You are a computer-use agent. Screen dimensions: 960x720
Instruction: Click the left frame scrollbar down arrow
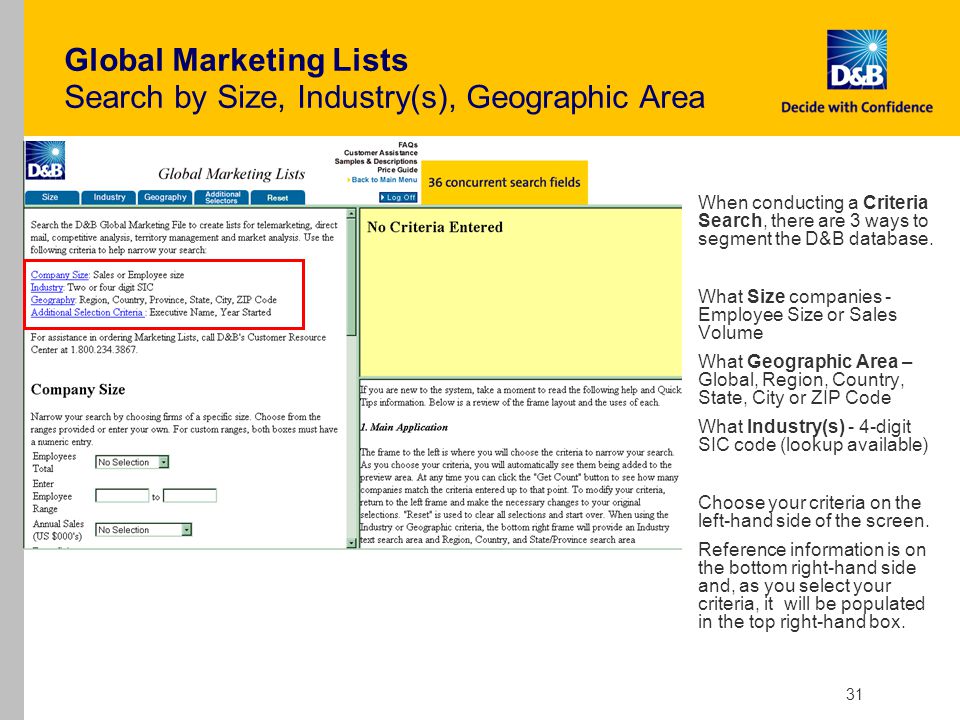coord(351,542)
